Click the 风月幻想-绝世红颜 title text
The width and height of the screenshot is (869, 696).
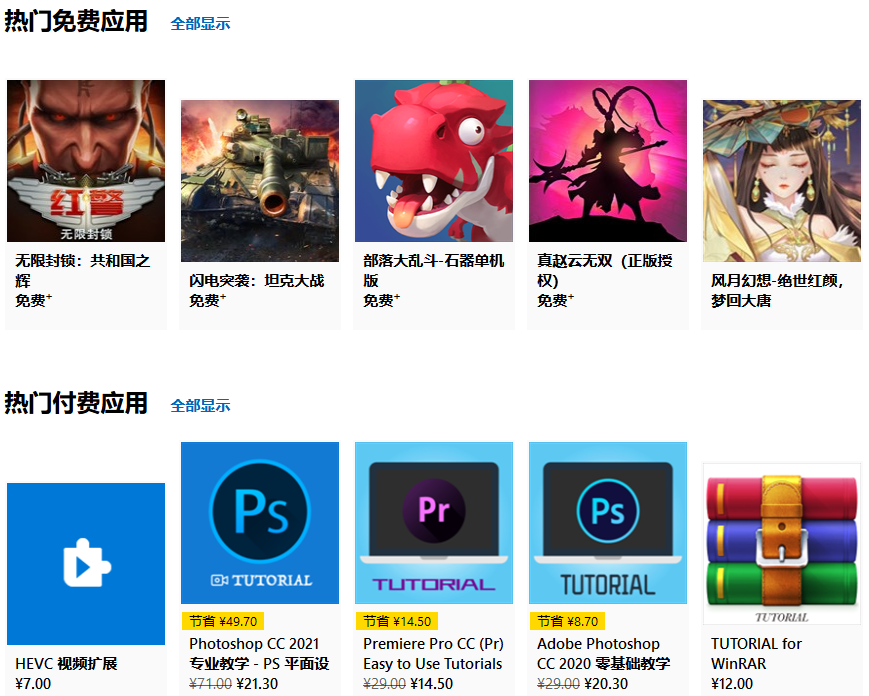777,290
